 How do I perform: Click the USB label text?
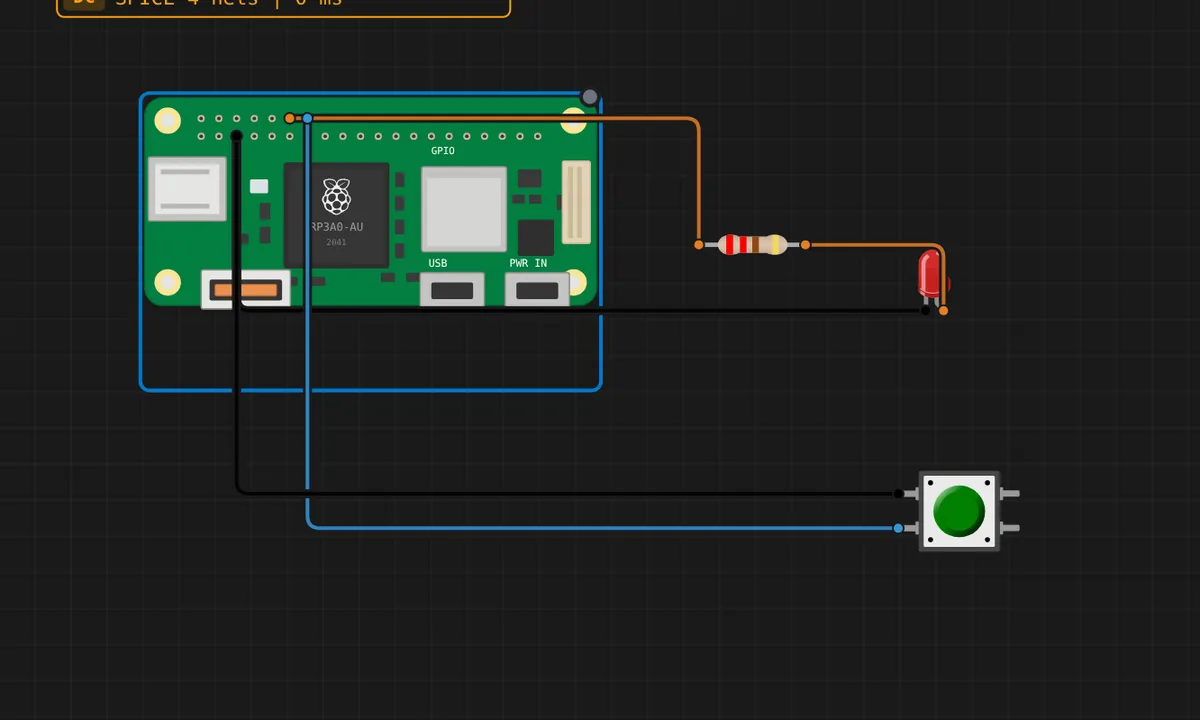(438, 263)
